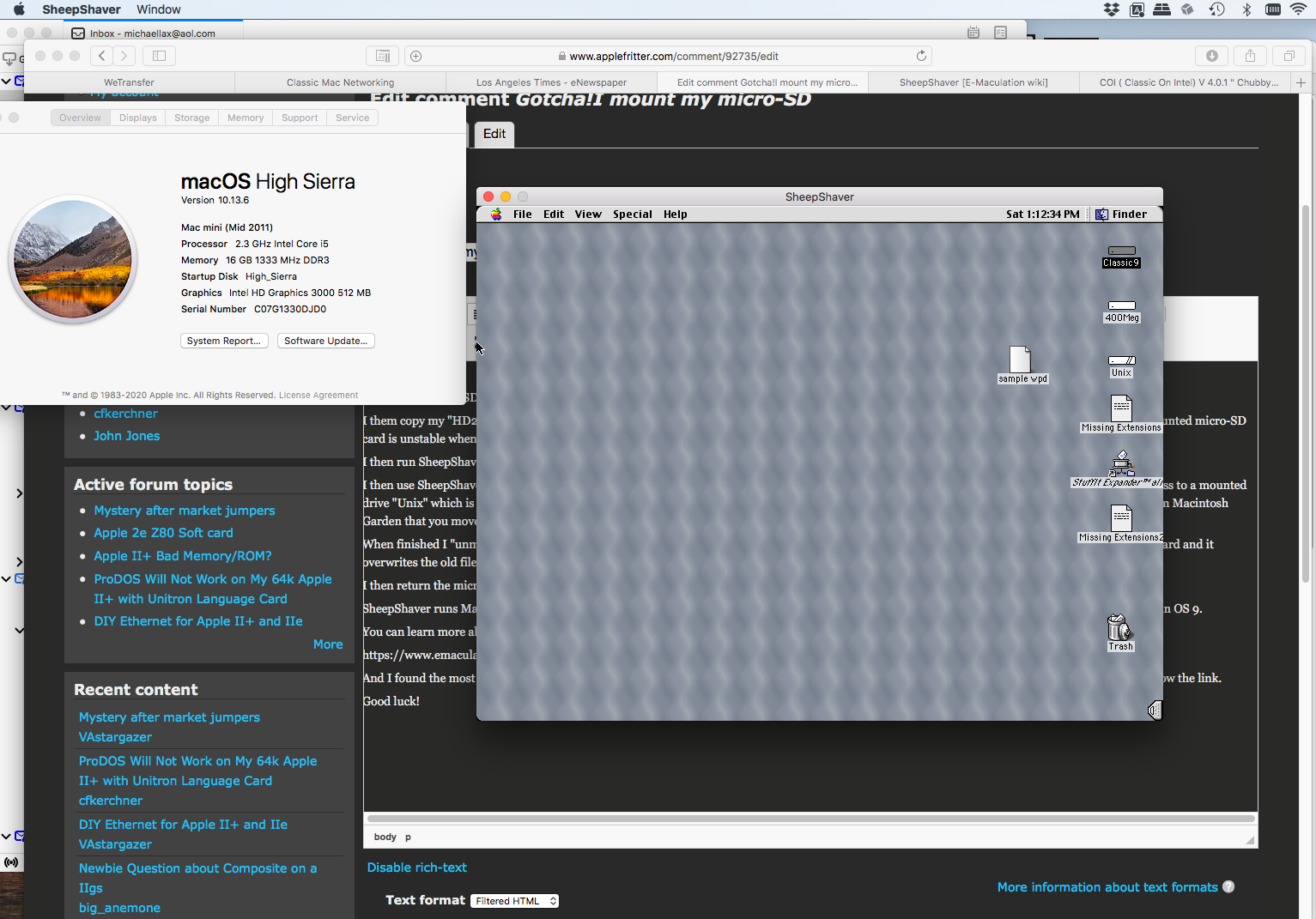Open the View menu in SheepShaver
Screen dimensions: 1316x919
(x=588, y=215)
